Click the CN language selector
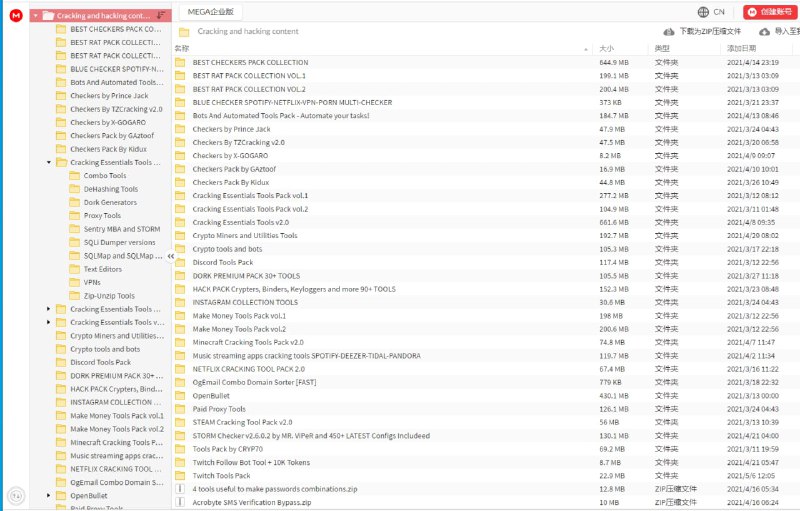This screenshot has width=800, height=511. [719, 12]
